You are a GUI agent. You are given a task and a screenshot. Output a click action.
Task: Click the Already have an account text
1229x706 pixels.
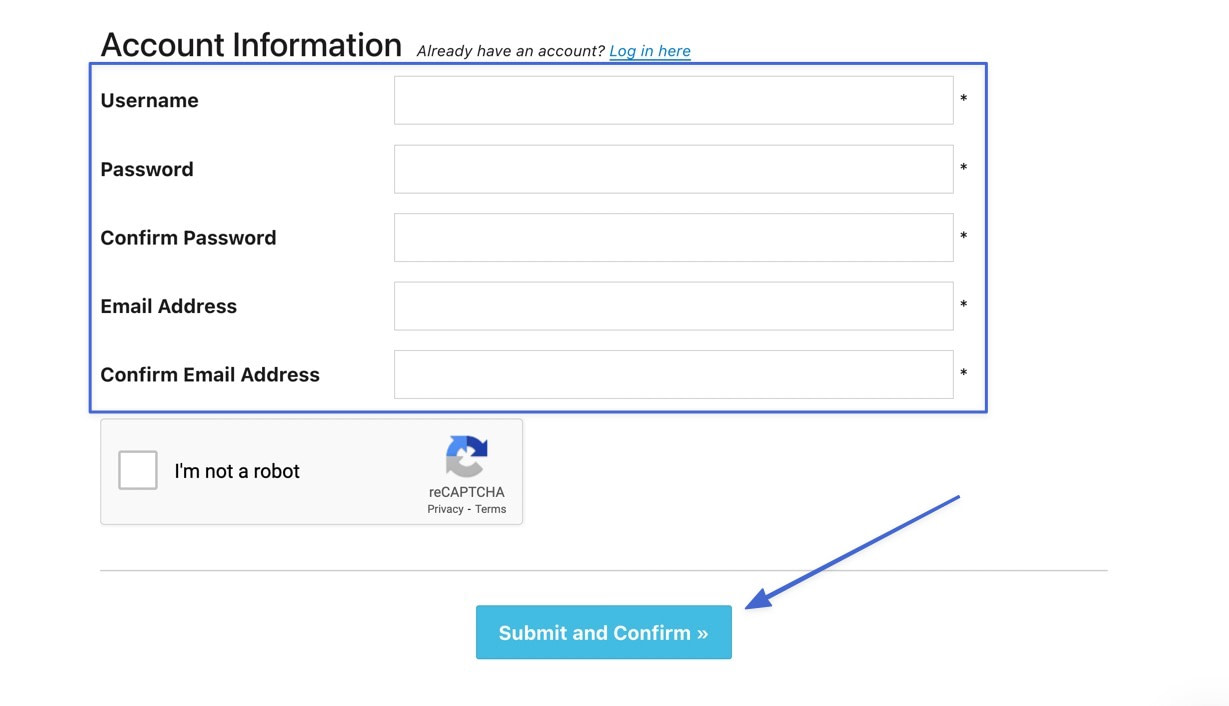coord(510,51)
